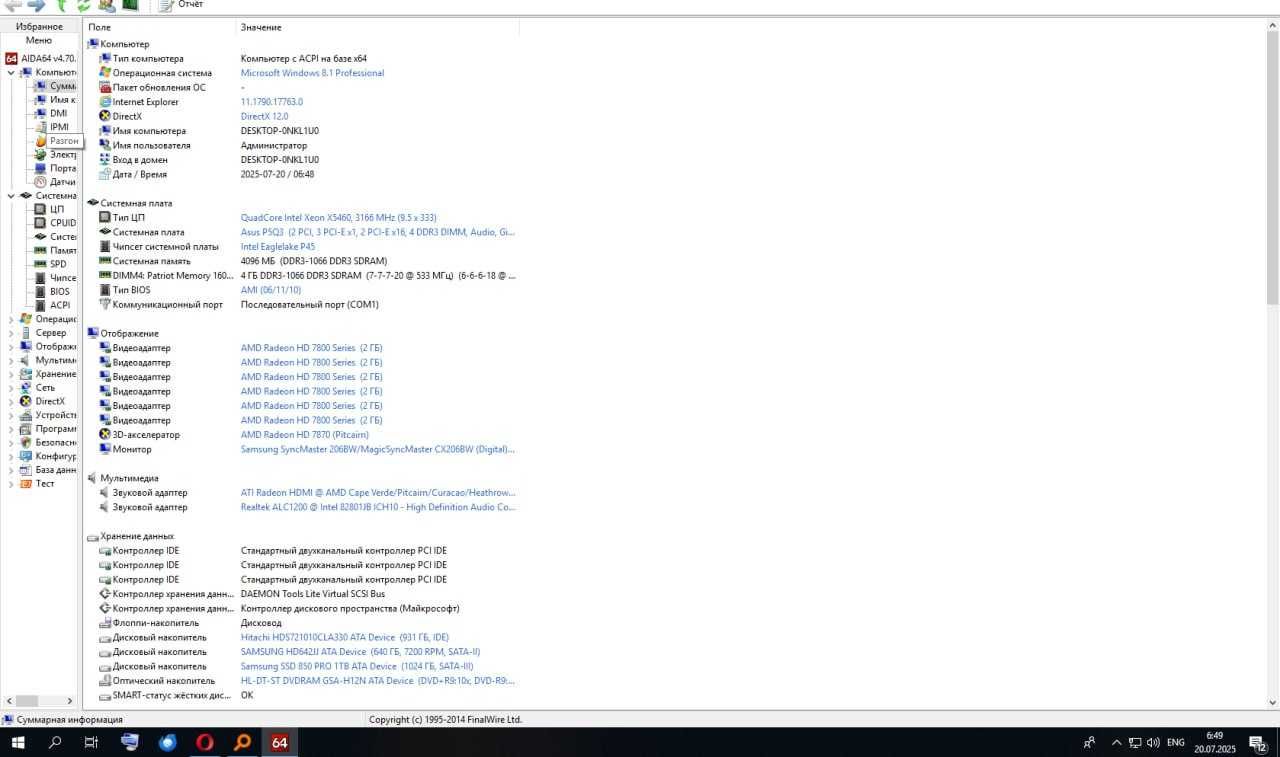1280x757 pixels.
Task: Open SPD memory item in tree
Action: tap(58, 264)
